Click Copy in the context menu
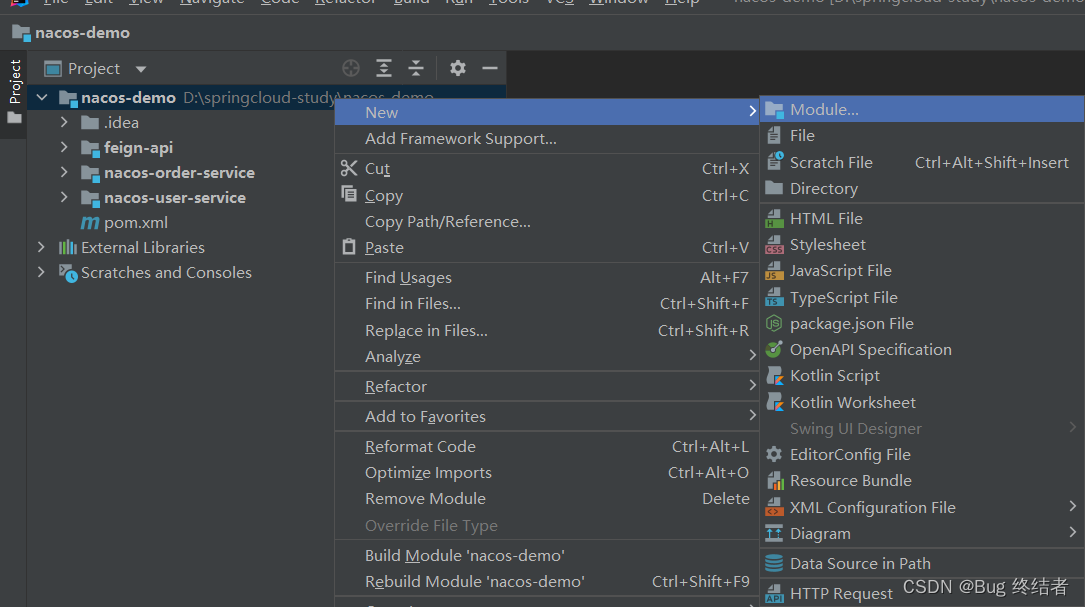 pyautogui.click(x=547, y=195)
